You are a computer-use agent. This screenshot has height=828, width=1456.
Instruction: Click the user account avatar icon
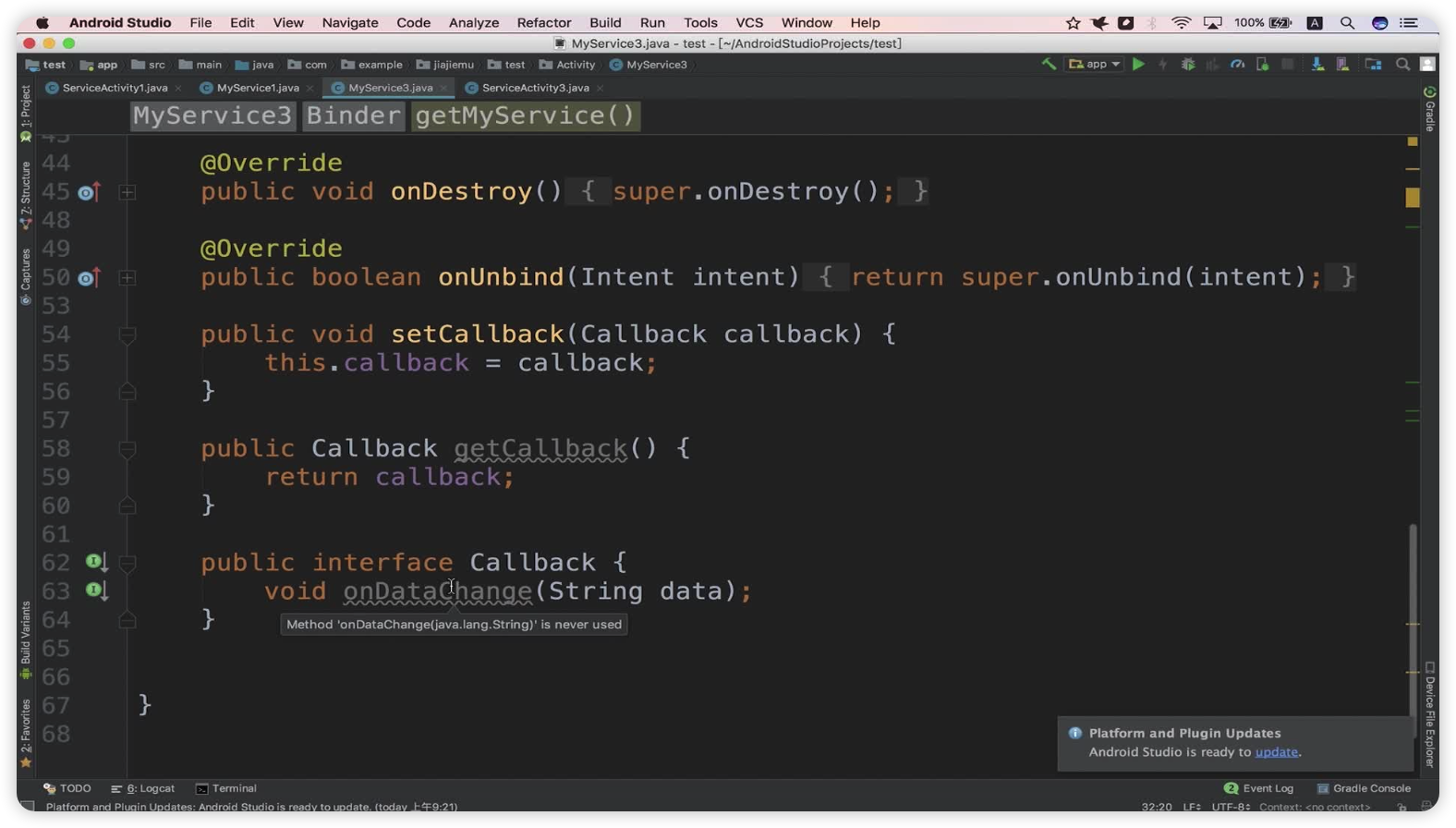(1427, 64)
